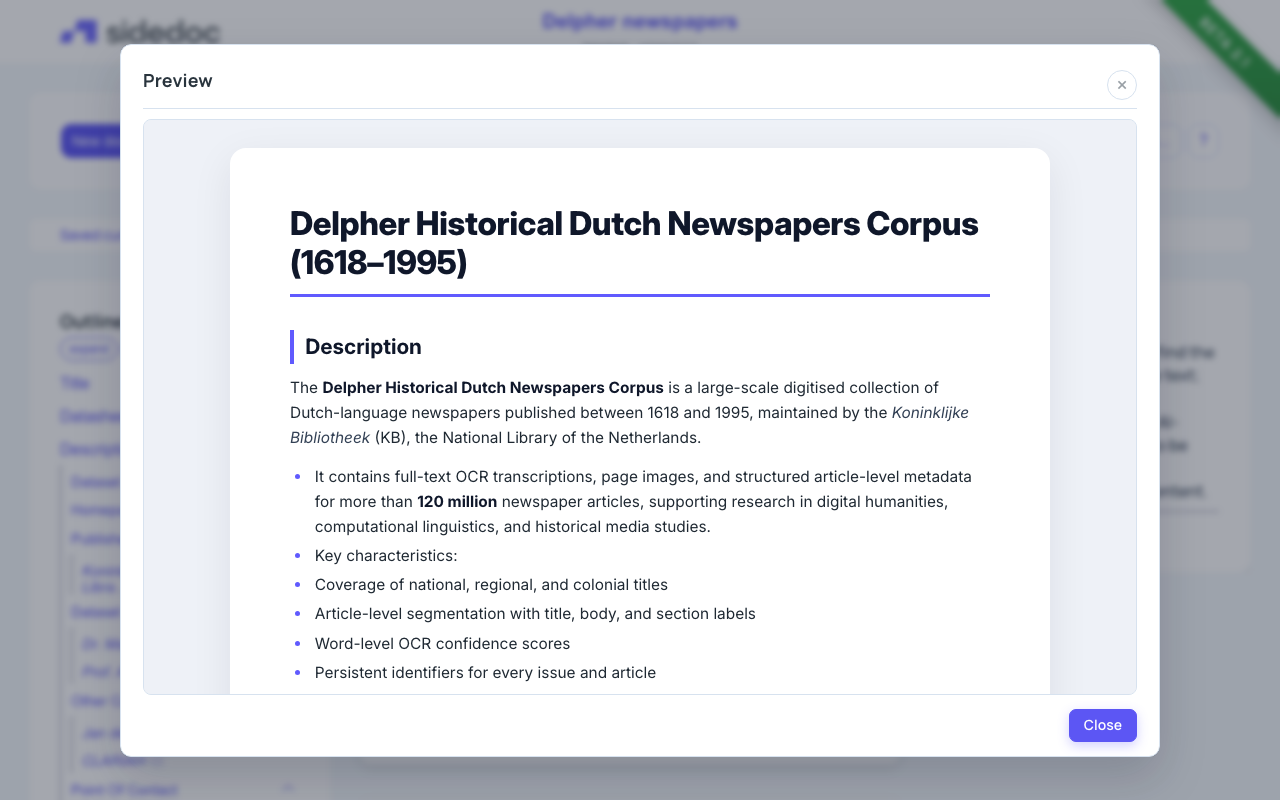Screen dimensions: 1280x800
Task: Close the Preview dialog with the X icon
Action: point(1122,85)
